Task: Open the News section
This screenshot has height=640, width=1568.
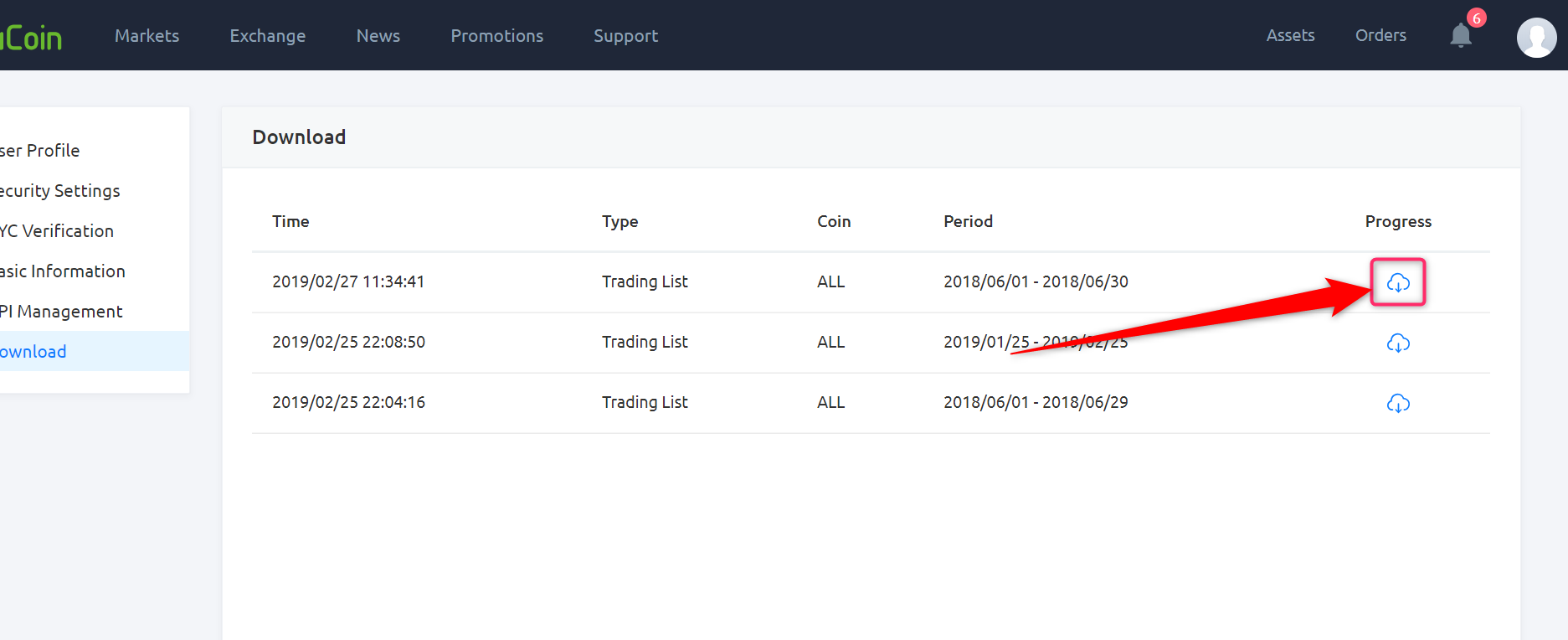Action: (378, 36)
